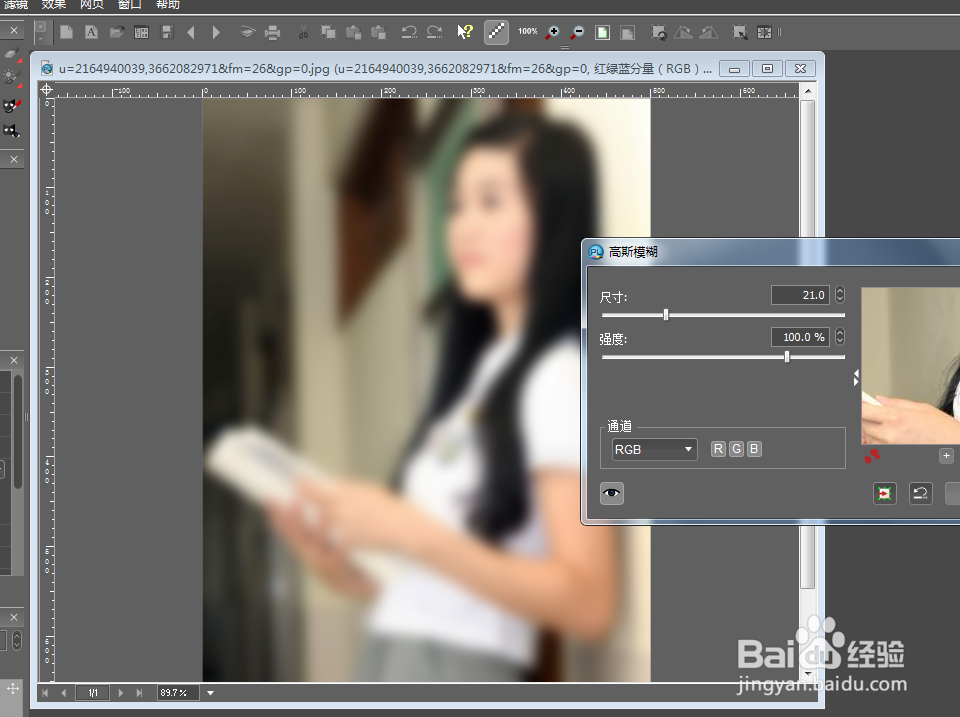
Task: Select the eraser tool in left panel
Action: point(11,54)
